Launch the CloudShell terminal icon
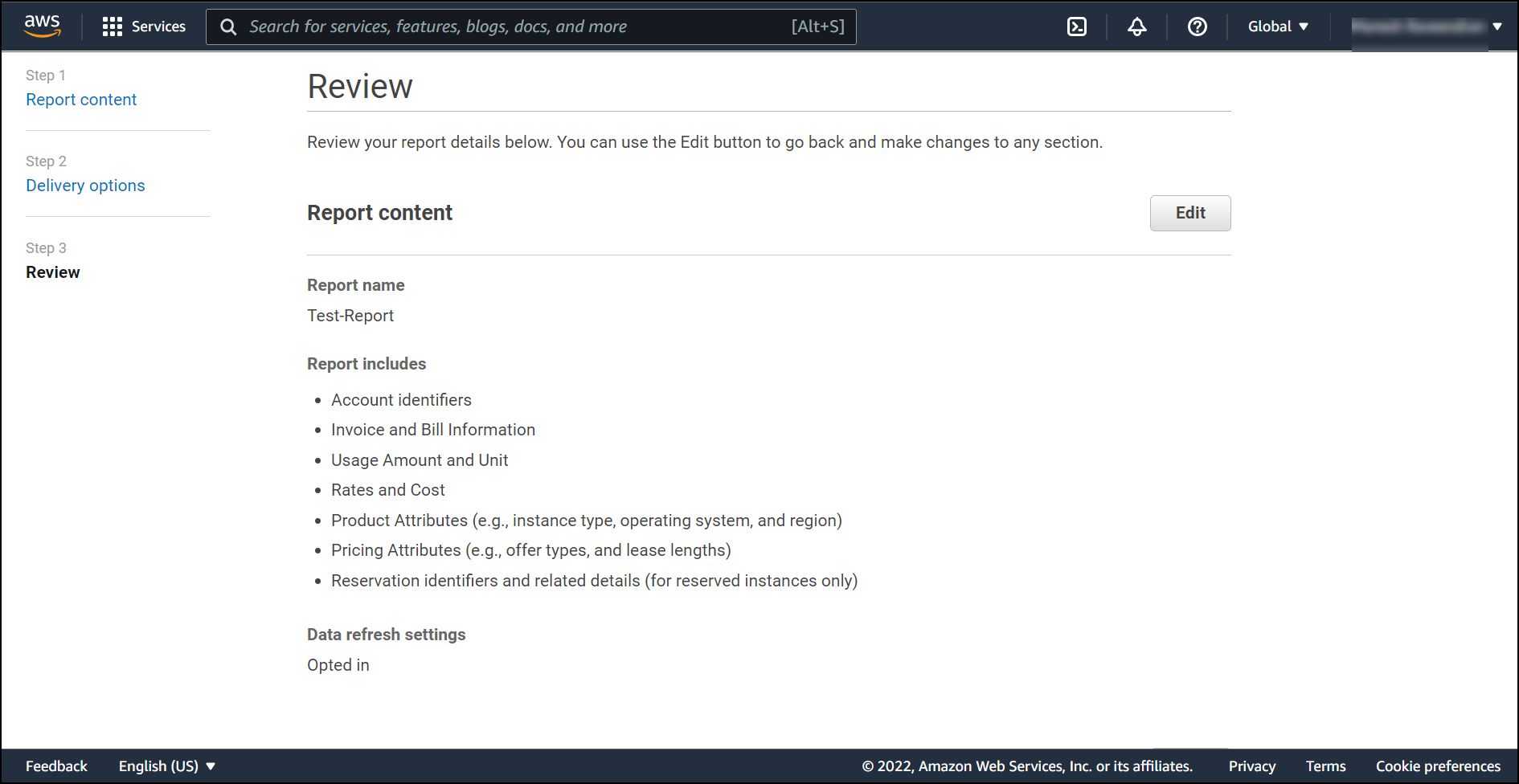Screen dimensions: 1519x784 1077,27
